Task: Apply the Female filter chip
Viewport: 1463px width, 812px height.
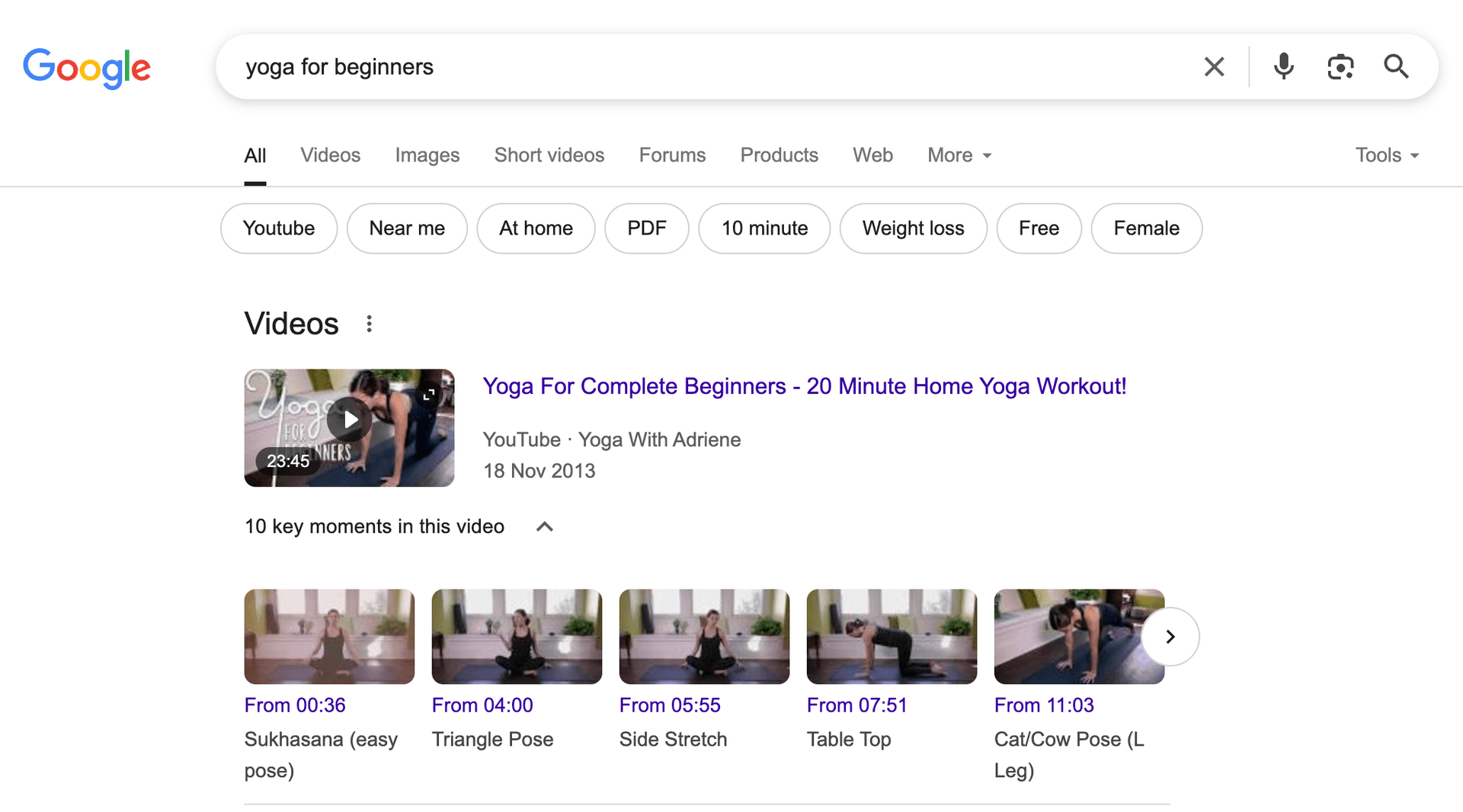Action: (x=1146, y=229)
